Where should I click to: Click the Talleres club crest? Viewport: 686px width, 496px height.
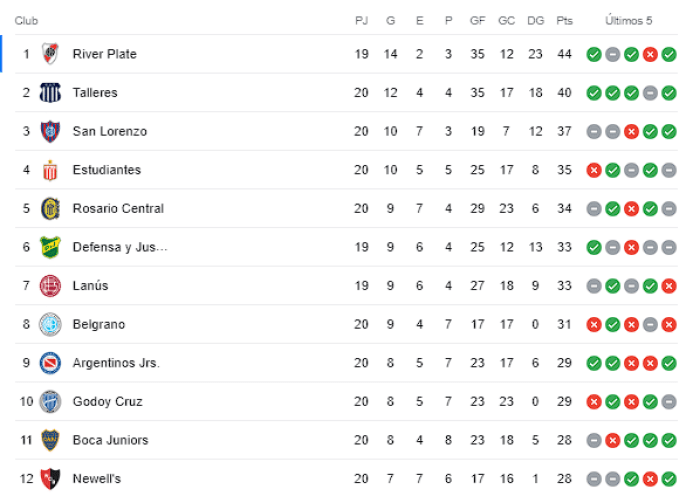[x=50, y=93]
